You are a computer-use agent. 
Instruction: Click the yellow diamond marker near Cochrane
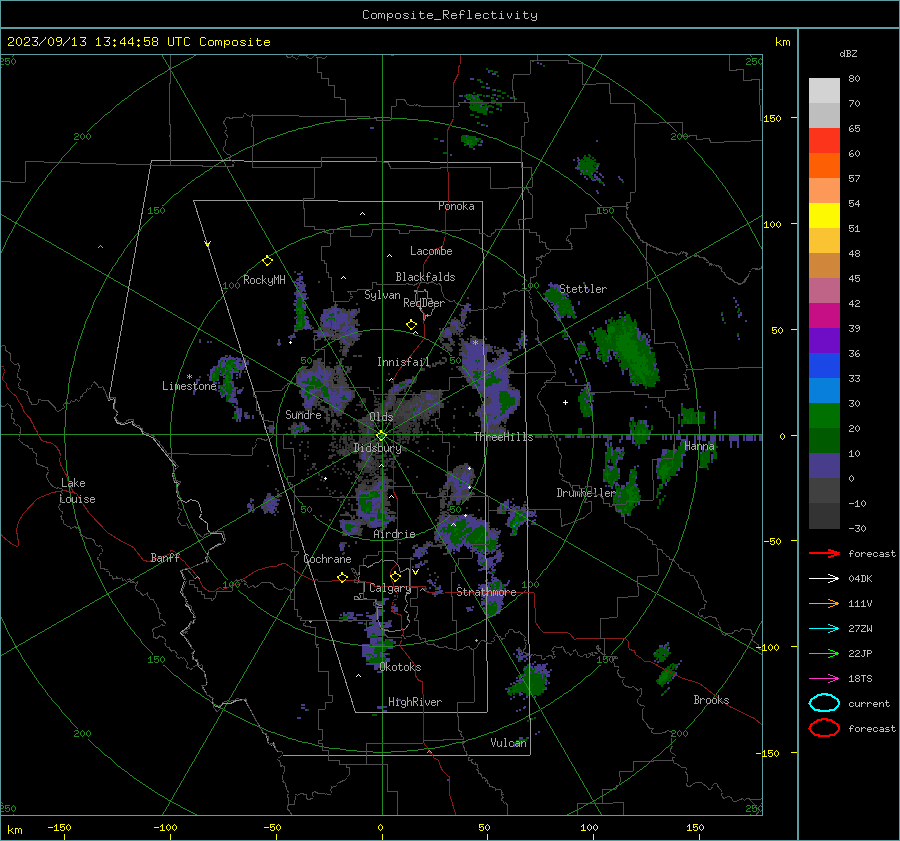343,577
